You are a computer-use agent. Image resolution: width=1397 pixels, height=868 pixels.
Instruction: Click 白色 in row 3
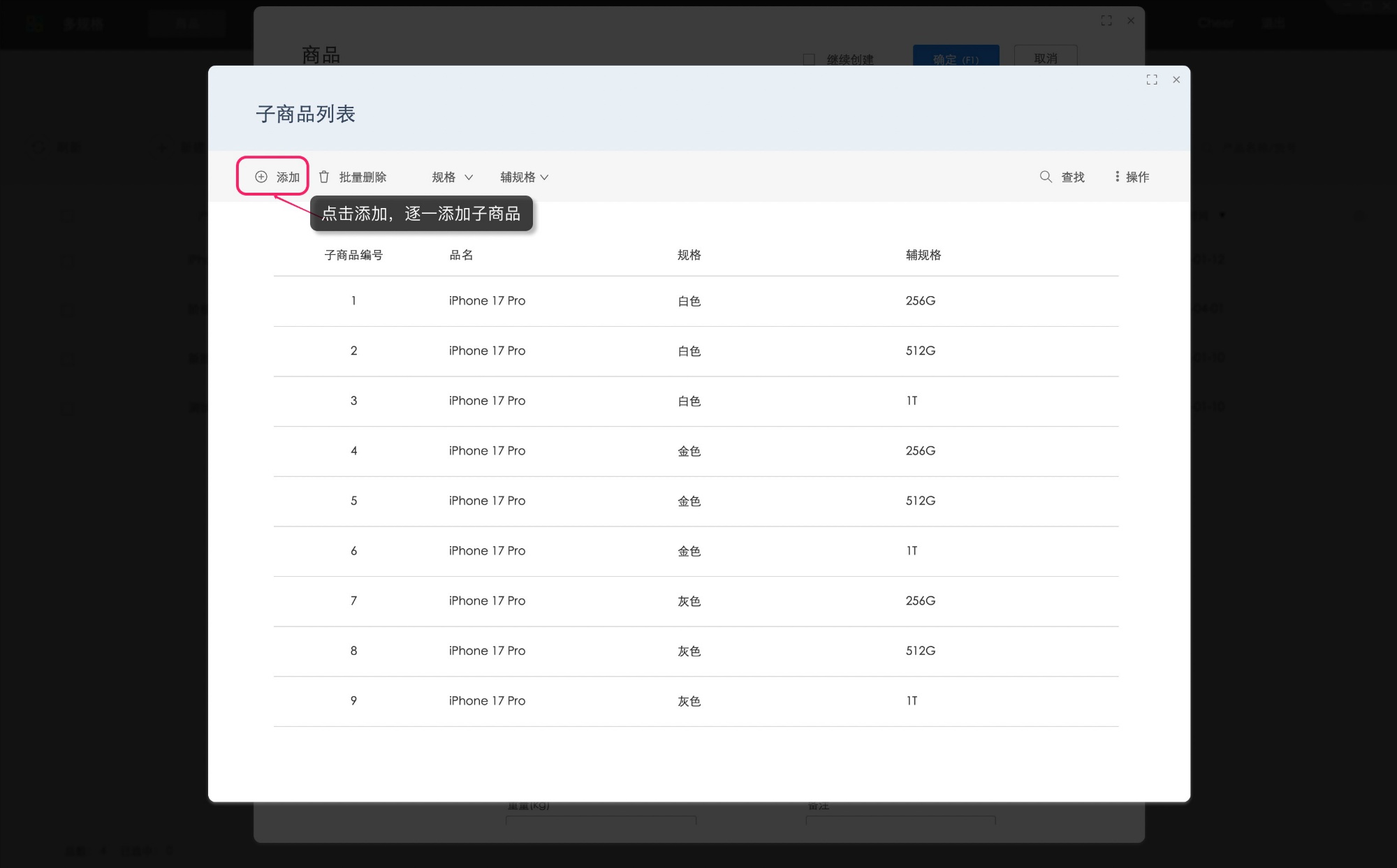point(689,401)
